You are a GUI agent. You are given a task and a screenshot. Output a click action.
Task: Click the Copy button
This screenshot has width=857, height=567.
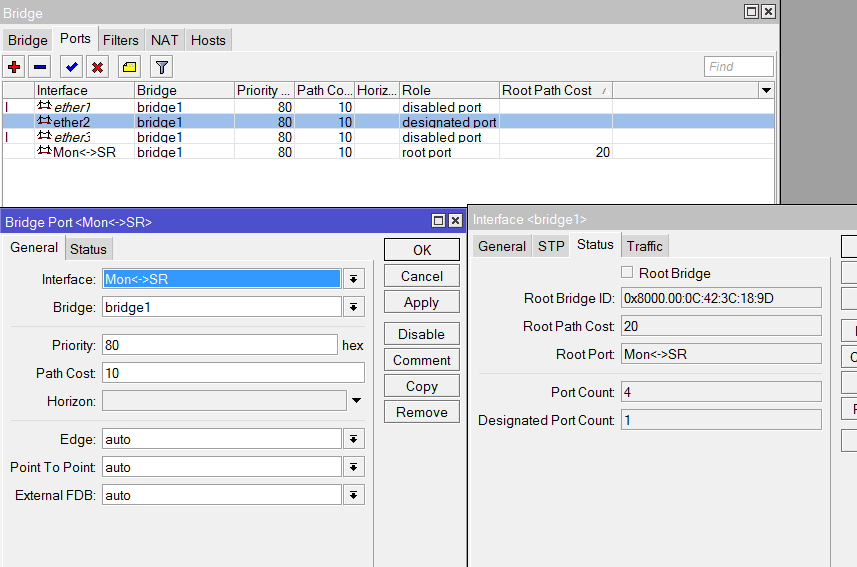coord(421,386)
